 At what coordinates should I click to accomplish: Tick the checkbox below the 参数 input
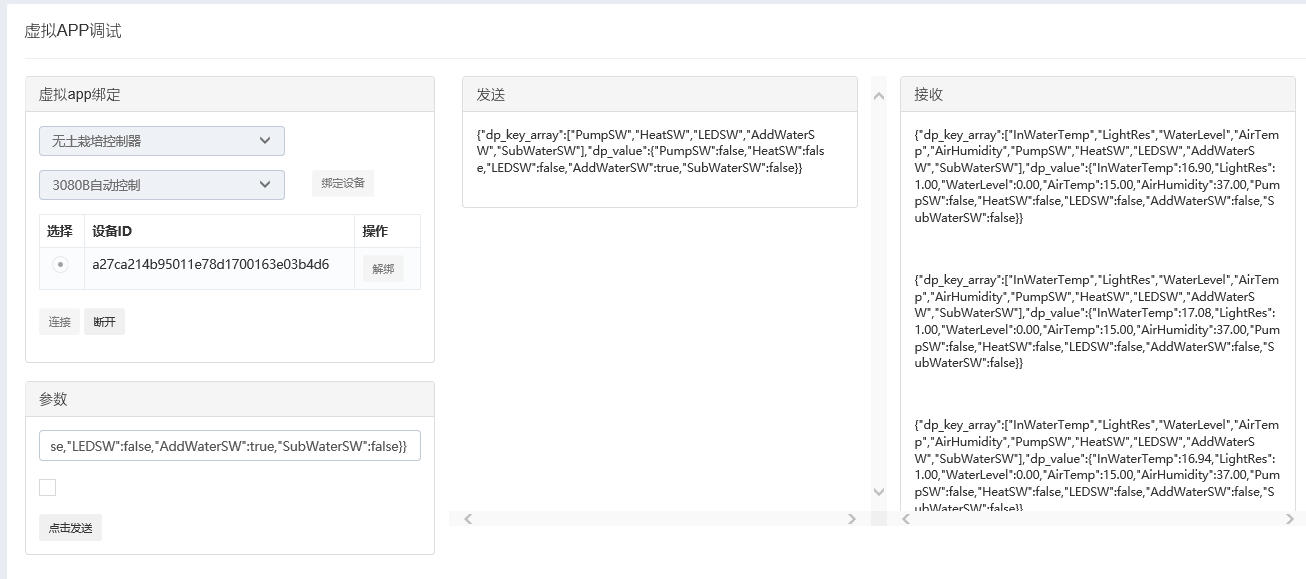click(48, 488)
